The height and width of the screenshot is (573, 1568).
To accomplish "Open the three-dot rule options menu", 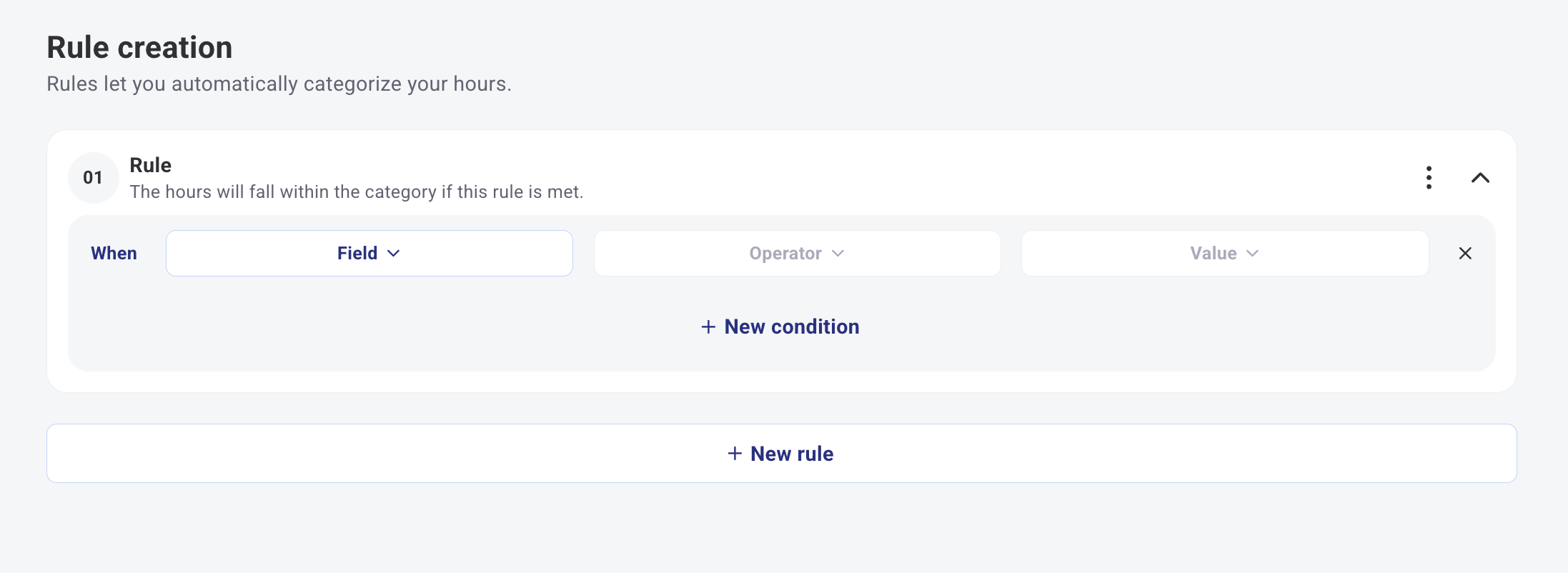I will (1429, 177).
